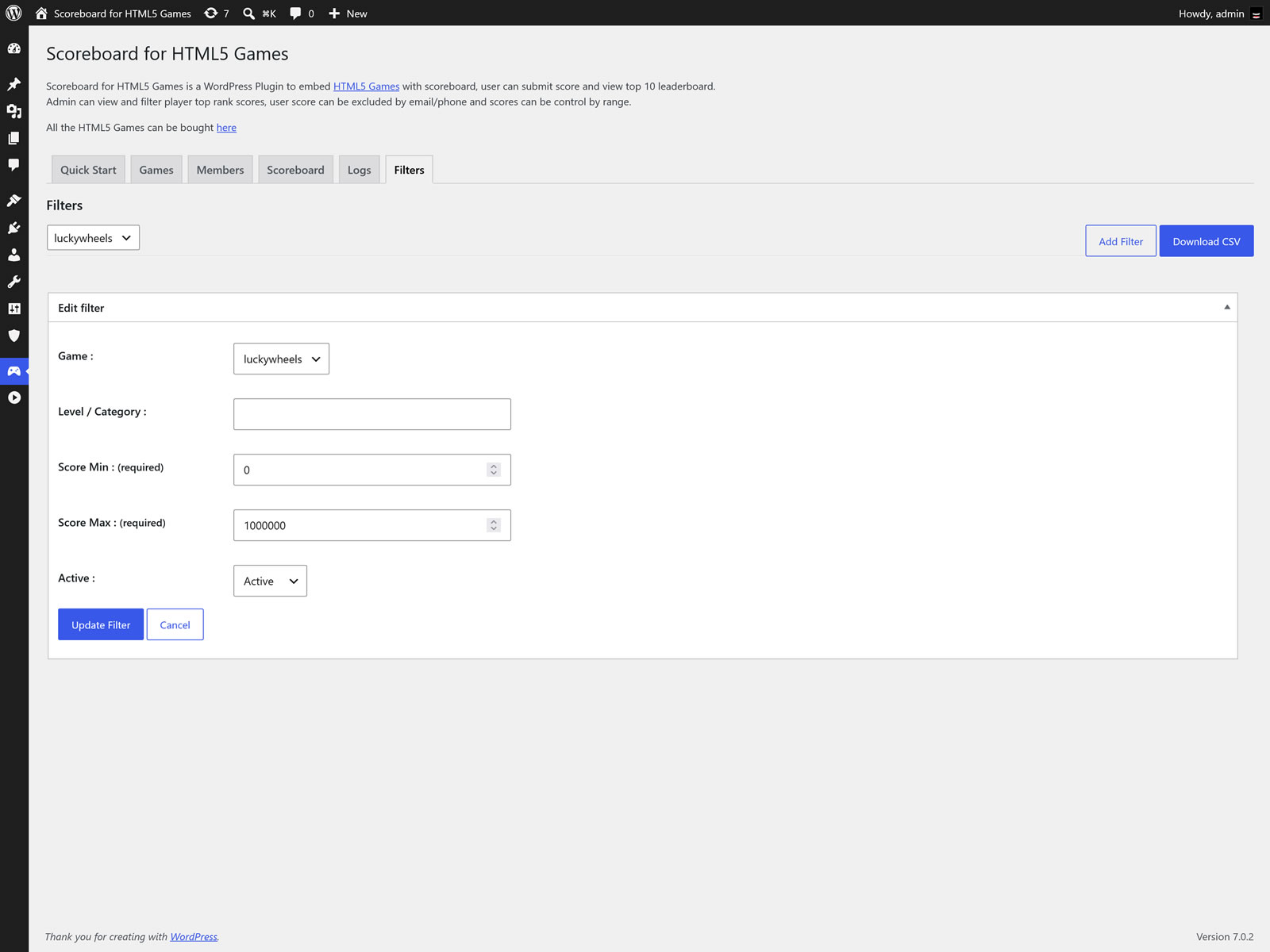This screenshot has height=952, width=1270.
Task: Open the HTML5 Games link
Action: click(x=366, y=86)
